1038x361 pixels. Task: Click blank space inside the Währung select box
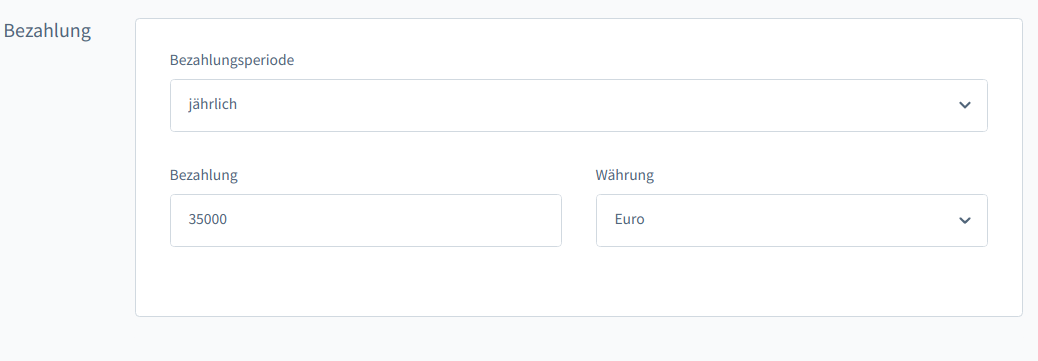click(x=792, y=221)
